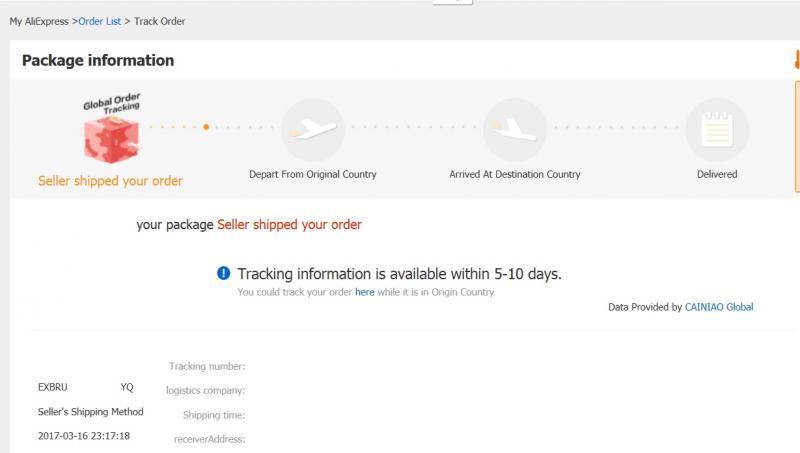Viewport: 800px width, 453px height.
Task: Click the 'here' link to track order
Action: pyautogui.click(x=365, y=292)
